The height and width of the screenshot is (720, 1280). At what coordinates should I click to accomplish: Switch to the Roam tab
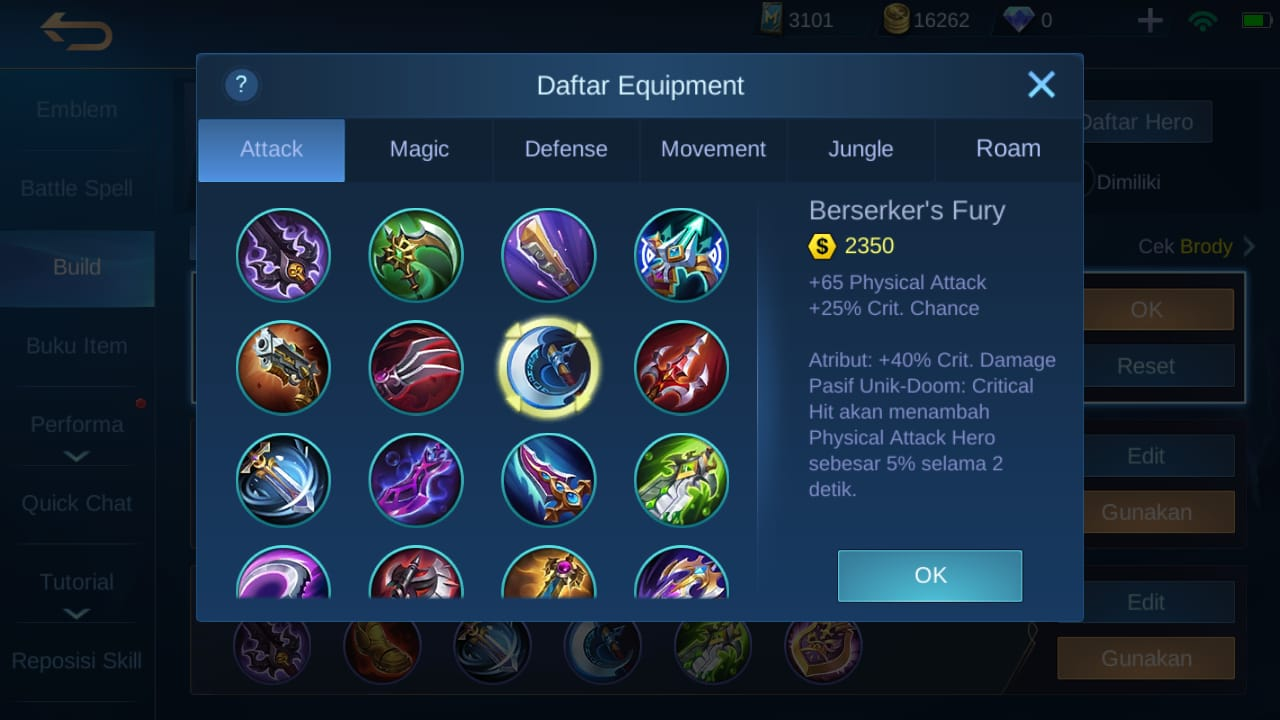(x=1008, y=150)
